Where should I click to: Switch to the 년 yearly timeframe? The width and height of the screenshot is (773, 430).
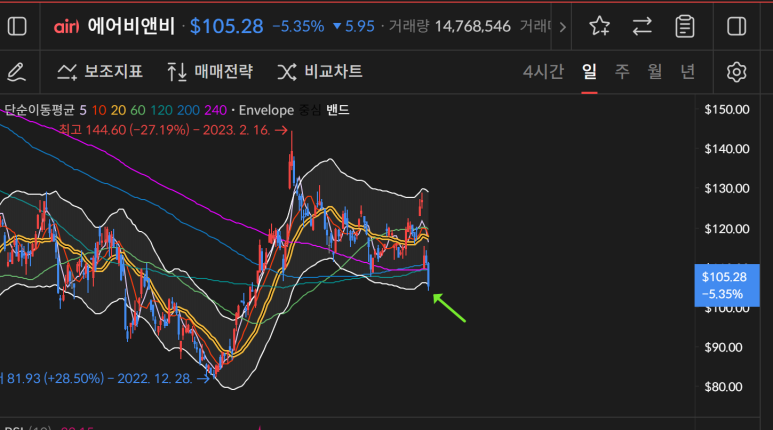pos(688,72)
